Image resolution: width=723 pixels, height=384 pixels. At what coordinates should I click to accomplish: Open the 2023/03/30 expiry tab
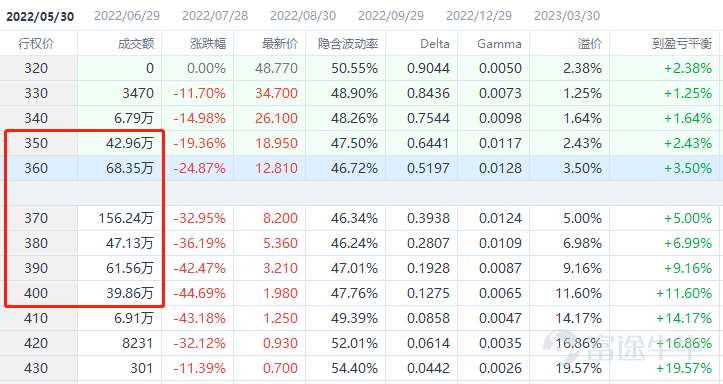click(567, 16)
